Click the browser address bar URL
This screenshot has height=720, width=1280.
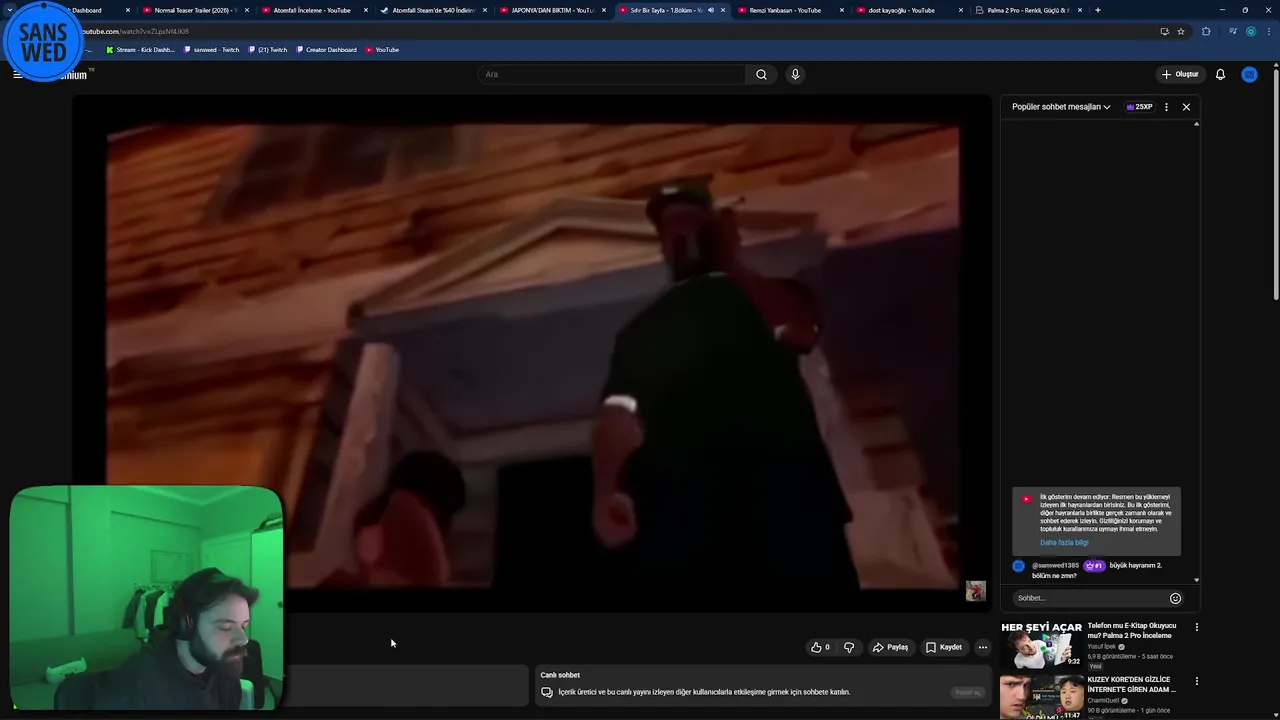pyautogui.click(x=137, y=31)
